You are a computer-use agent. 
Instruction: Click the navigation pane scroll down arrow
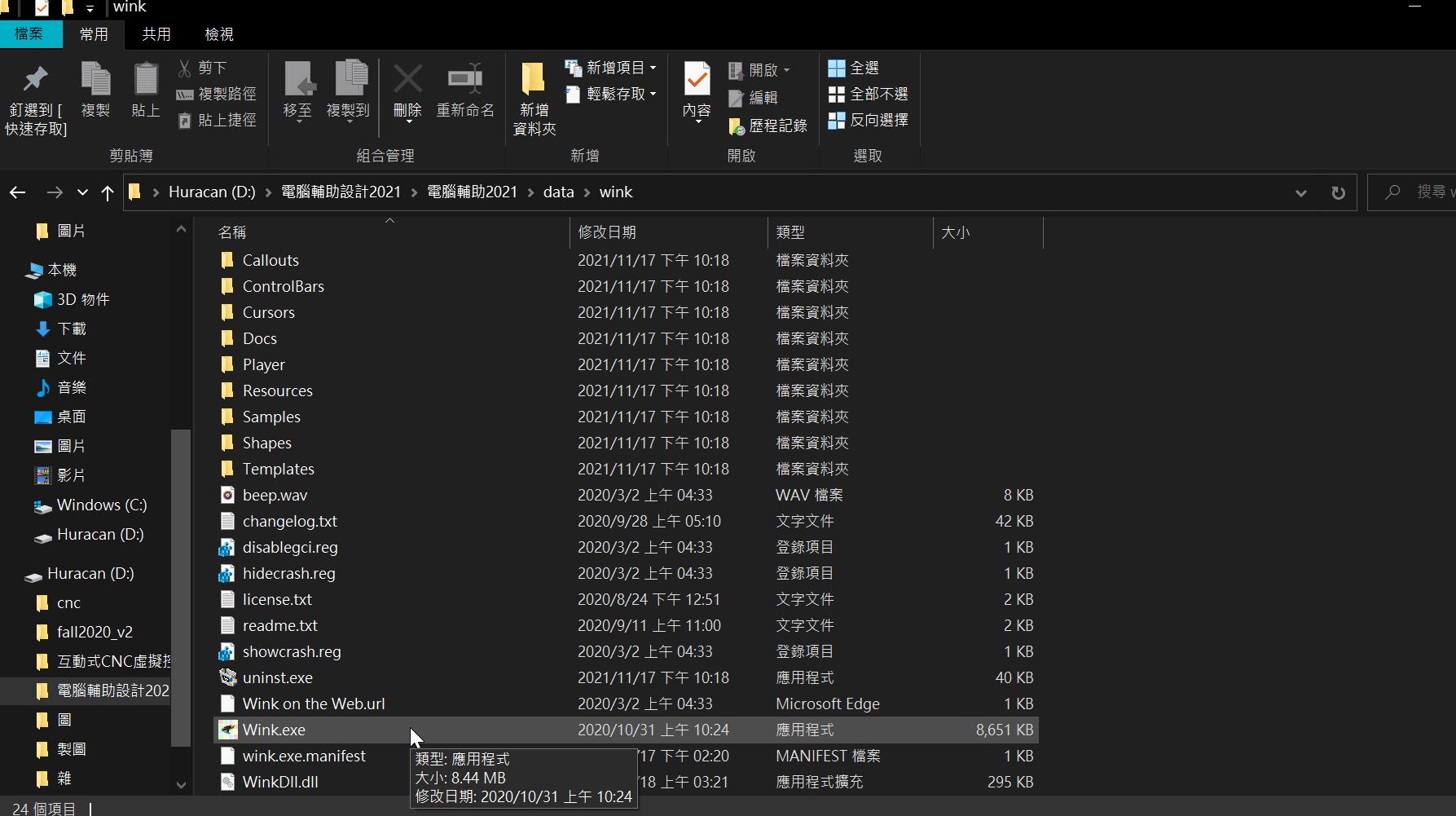pyautogui.click(x=181, y=785)
